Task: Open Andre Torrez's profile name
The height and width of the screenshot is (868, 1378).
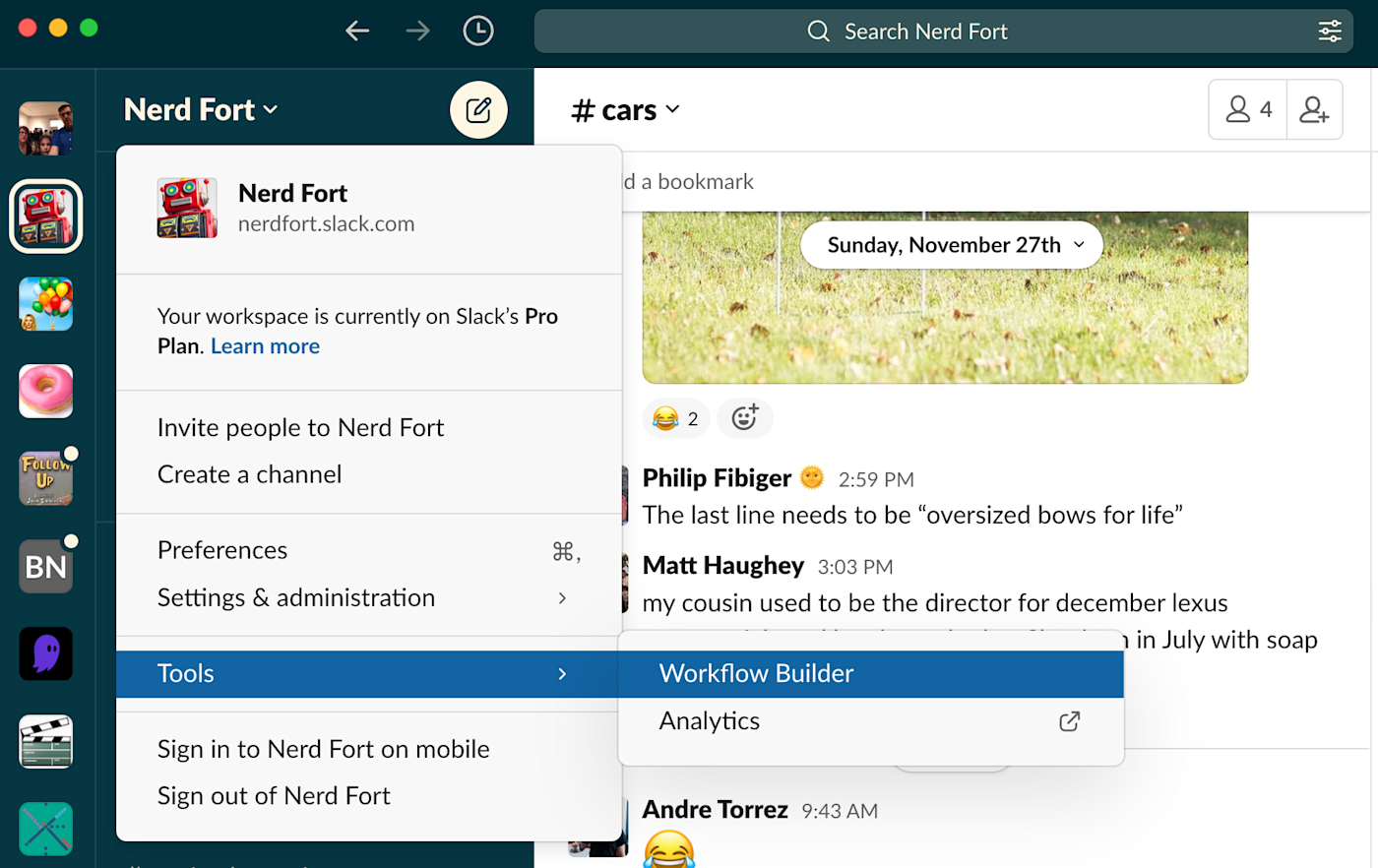Action: (x=716, y=810)
